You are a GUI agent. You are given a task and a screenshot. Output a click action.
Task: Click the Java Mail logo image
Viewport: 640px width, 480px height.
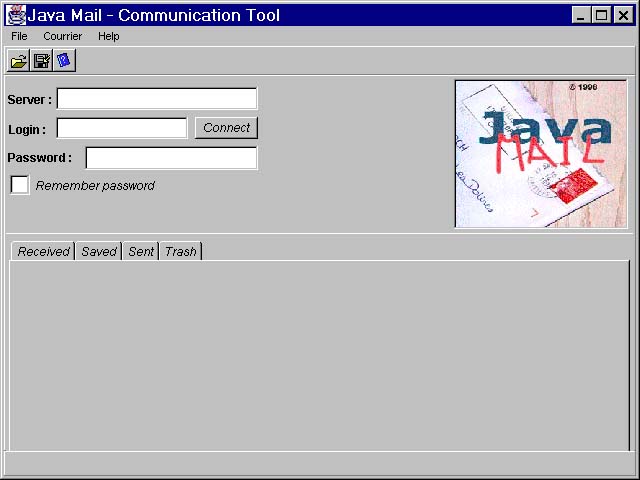541,154
